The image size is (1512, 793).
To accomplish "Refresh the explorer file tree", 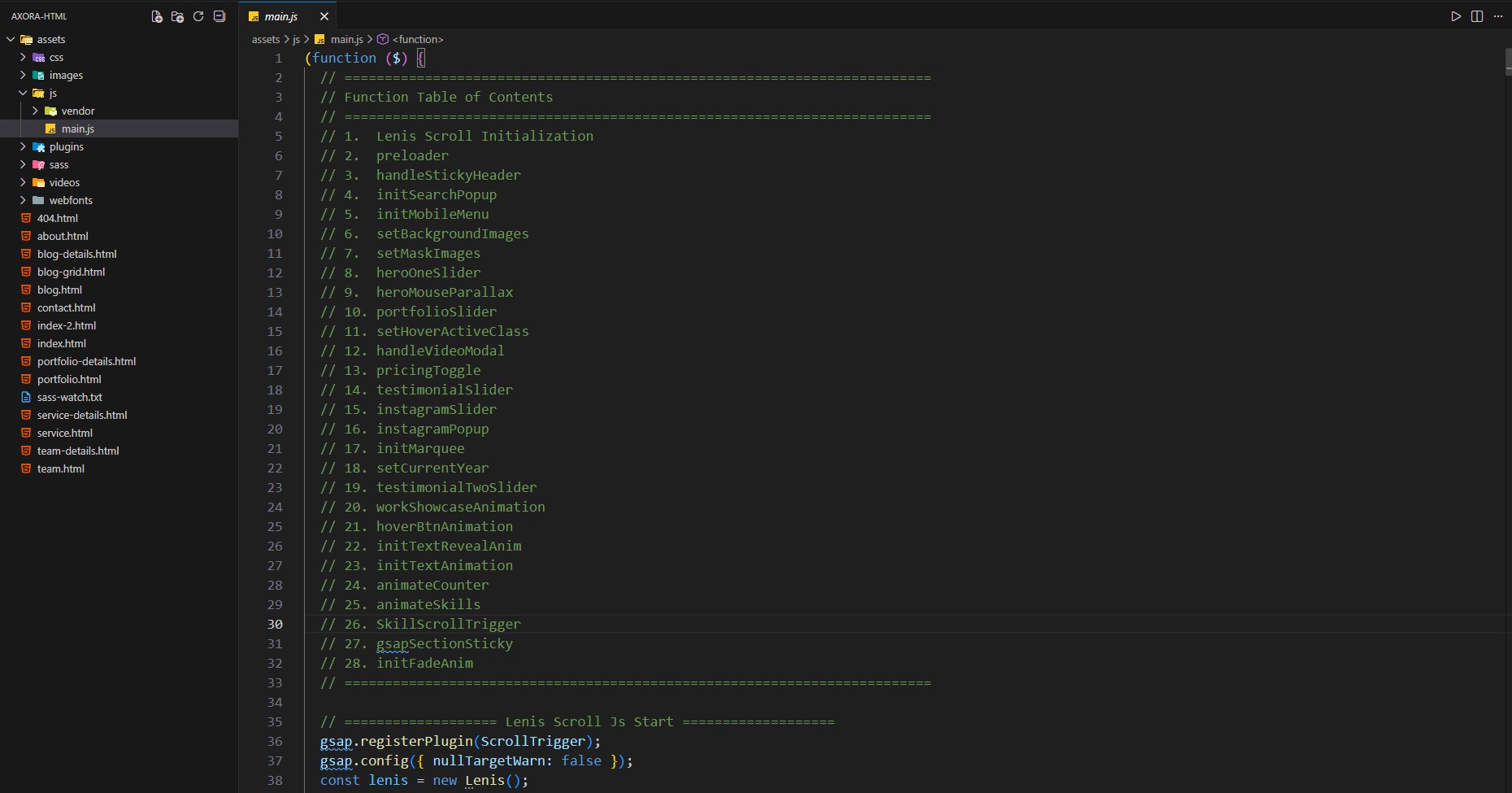I will tap(198, 16).
